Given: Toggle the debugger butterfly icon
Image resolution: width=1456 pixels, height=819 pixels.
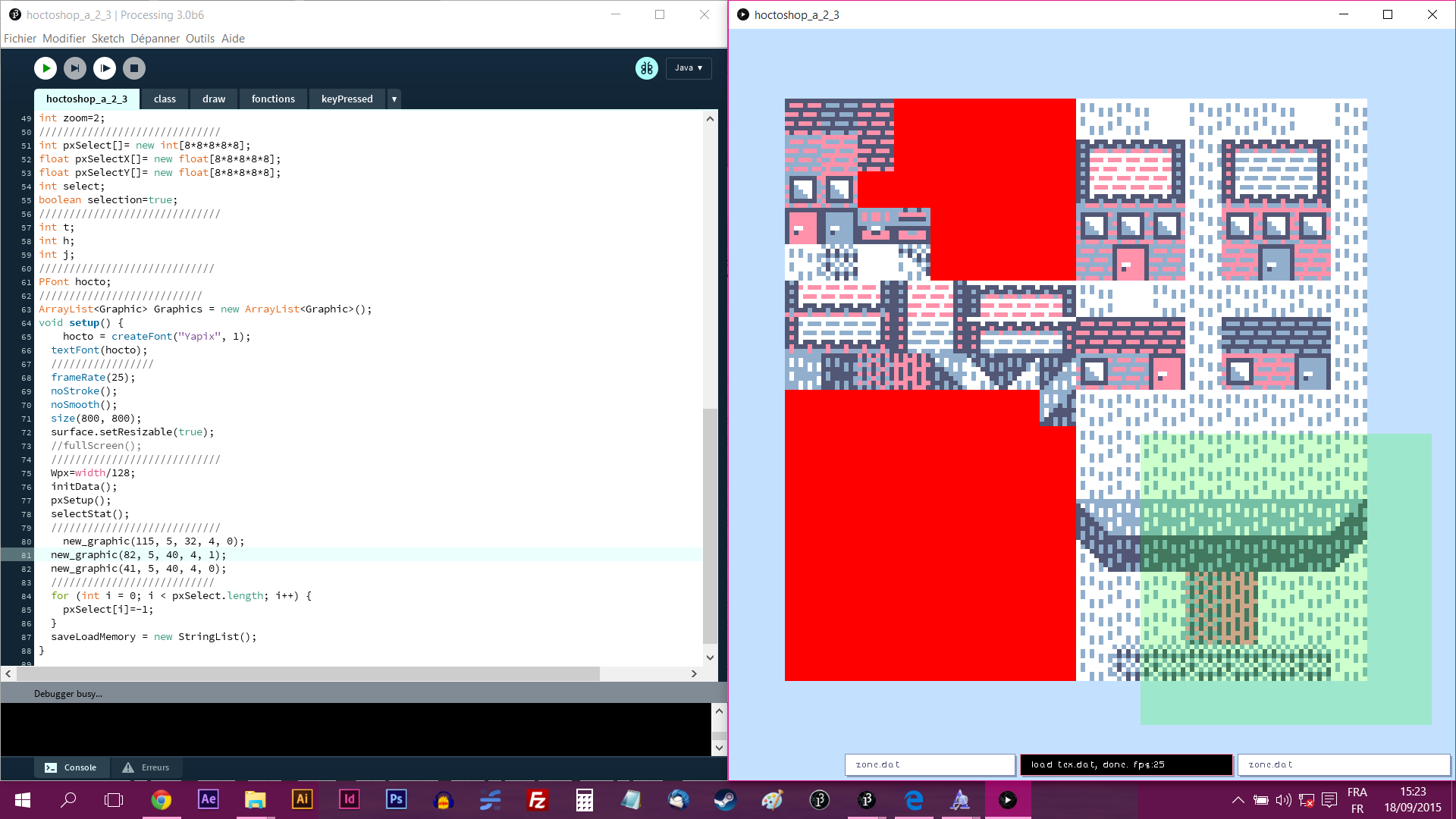Looking at the screenshot, I should (647, 68).
